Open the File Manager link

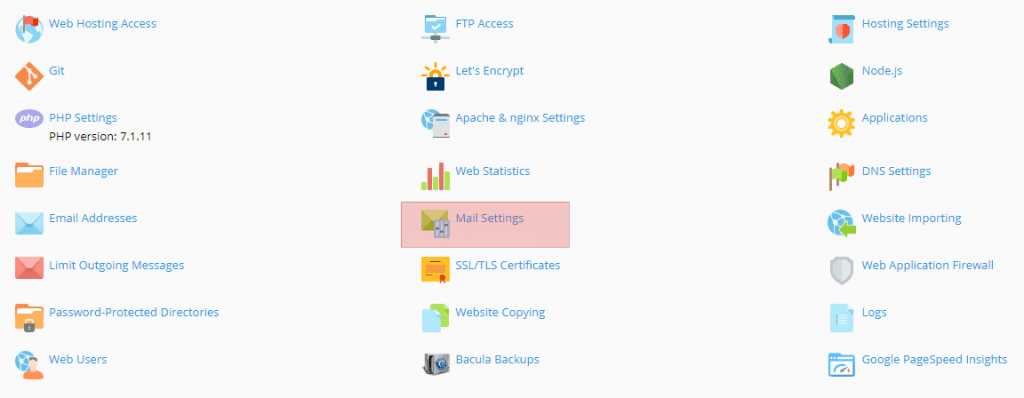[84, 171]
